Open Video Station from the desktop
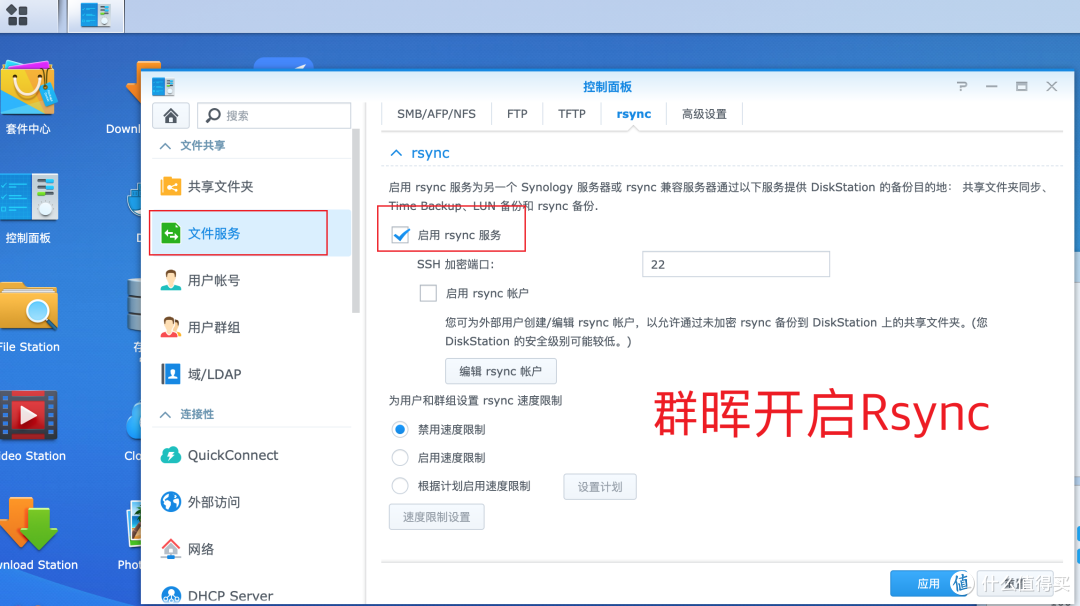 click(29, 420)
